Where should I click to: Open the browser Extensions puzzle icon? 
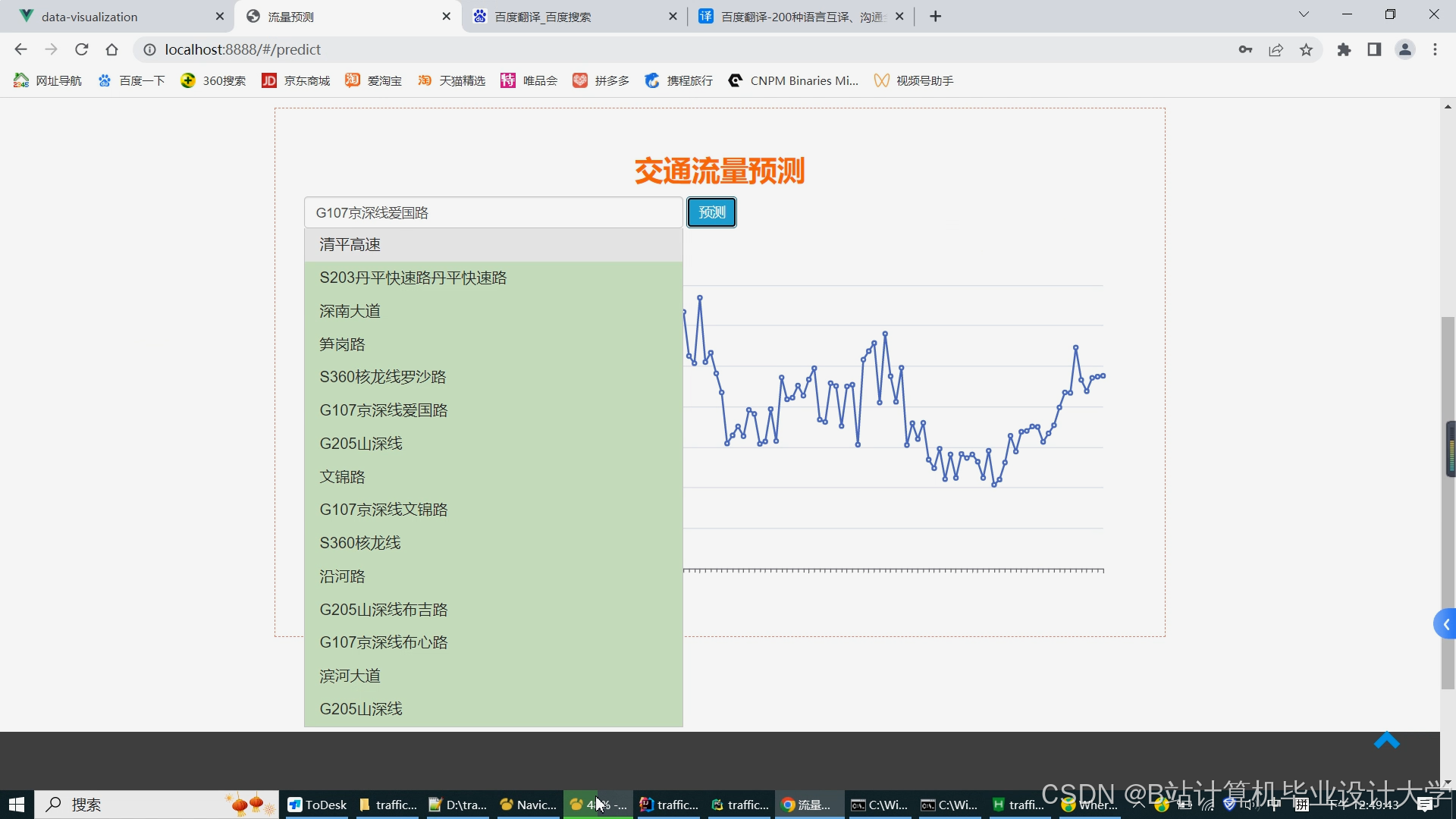pyautogui.click(x=1344, y=49)
